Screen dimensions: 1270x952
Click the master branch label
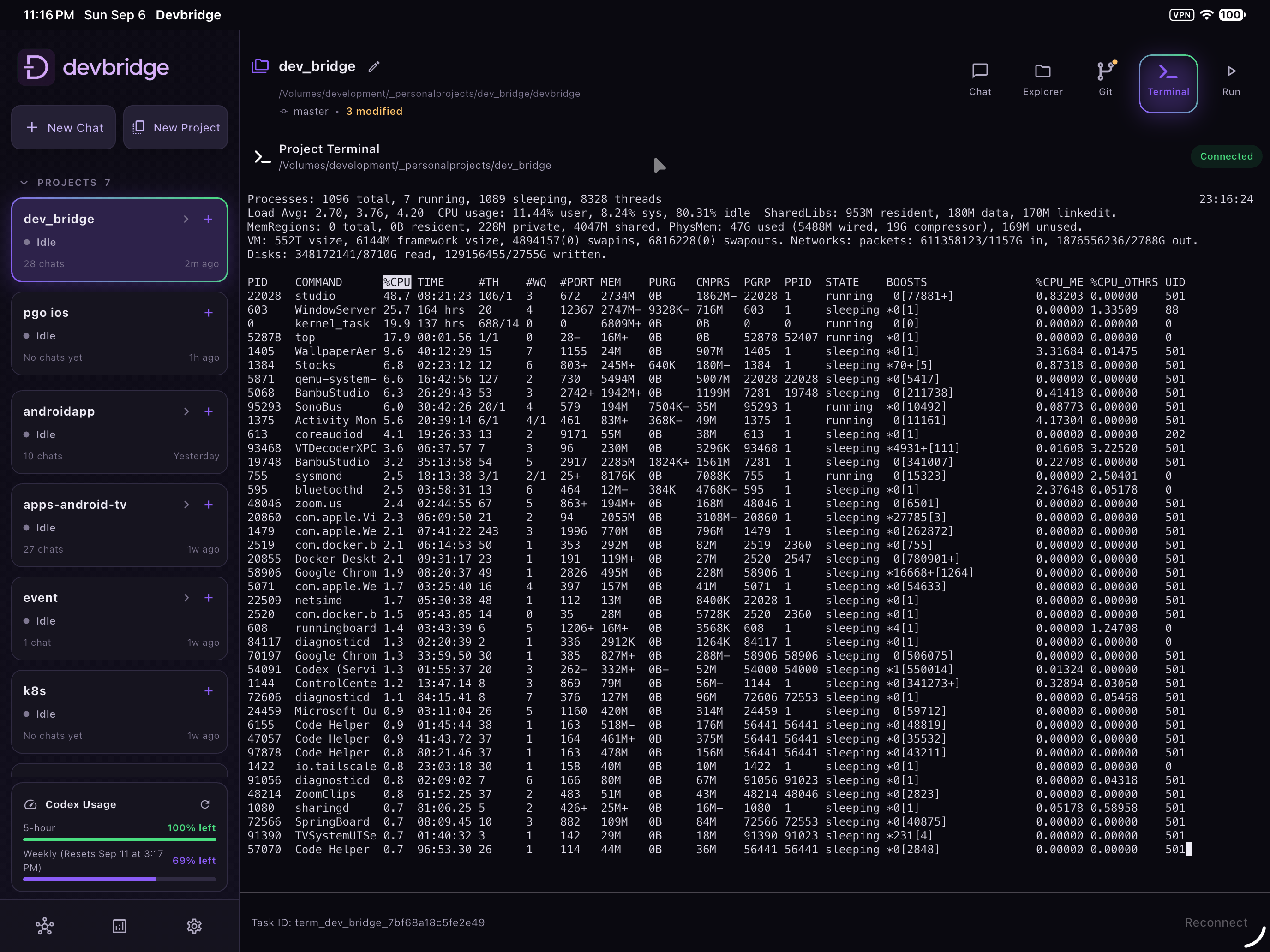click(311, 111)
